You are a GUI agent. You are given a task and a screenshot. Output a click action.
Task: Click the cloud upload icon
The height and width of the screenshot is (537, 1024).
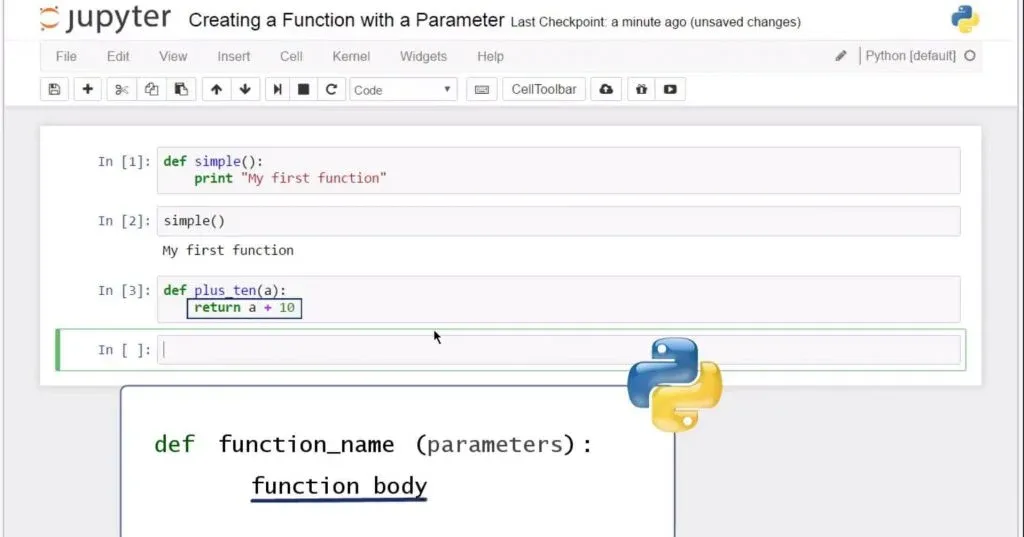(606, 89)
